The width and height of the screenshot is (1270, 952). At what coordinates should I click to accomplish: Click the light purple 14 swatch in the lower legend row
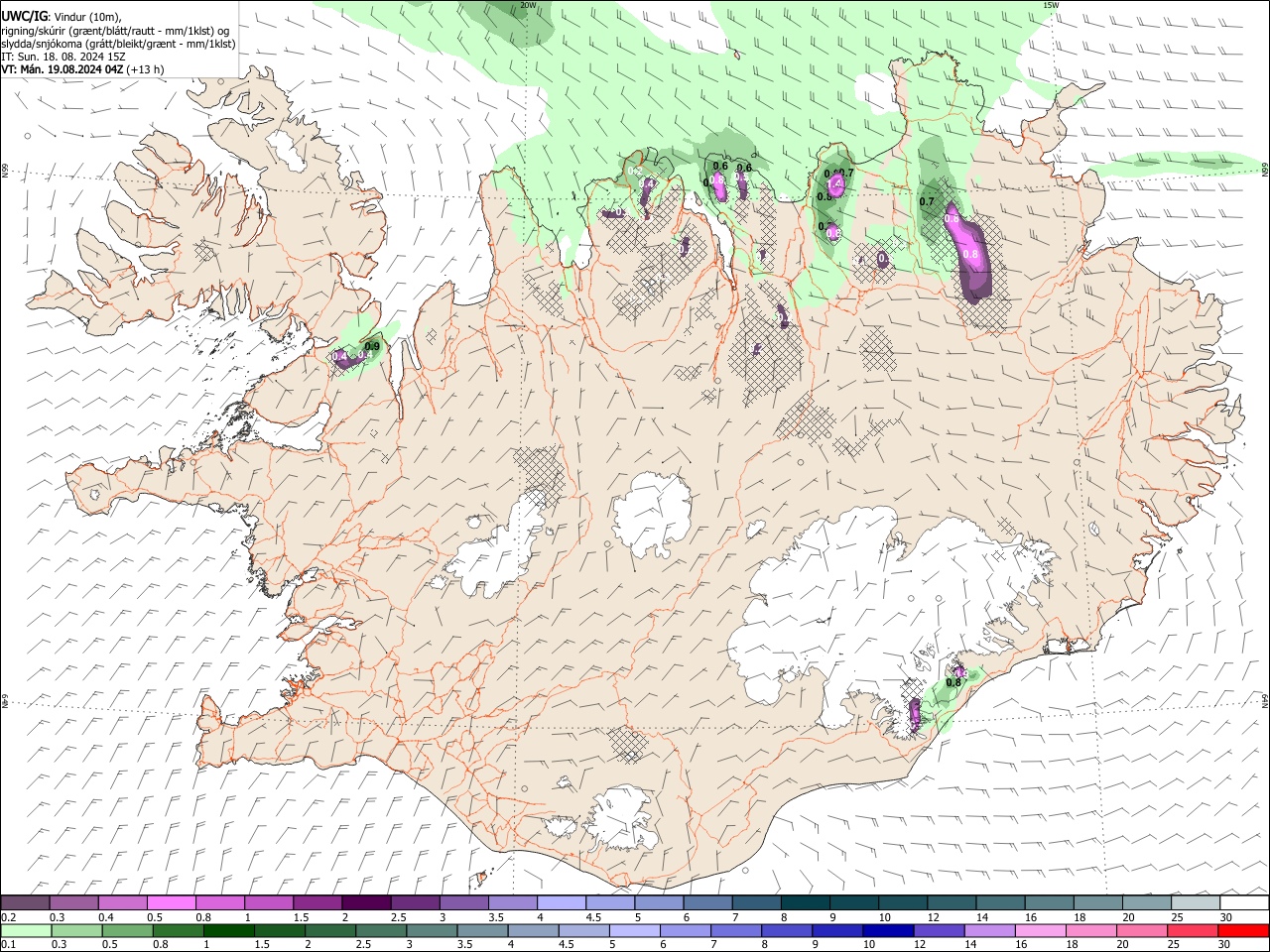tap(989, 931)
